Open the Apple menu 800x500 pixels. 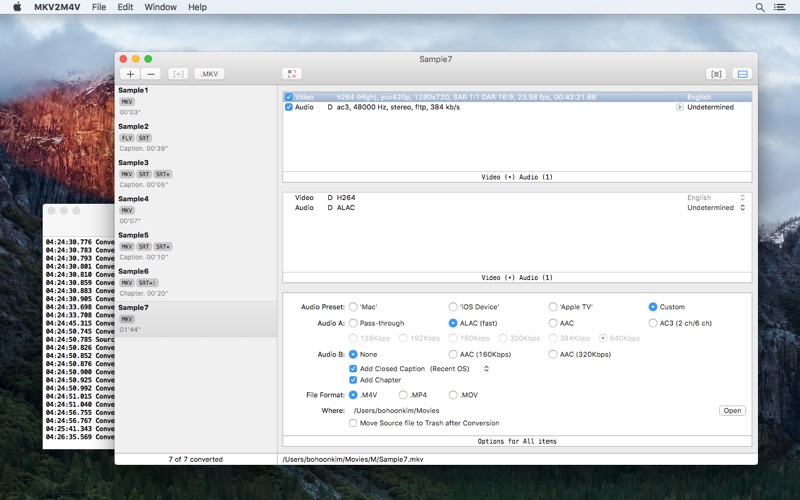[x=17, y=7]
